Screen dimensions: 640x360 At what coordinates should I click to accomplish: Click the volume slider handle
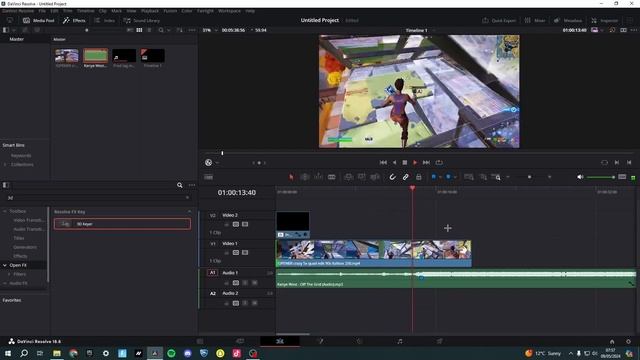[x=613, y=177]
